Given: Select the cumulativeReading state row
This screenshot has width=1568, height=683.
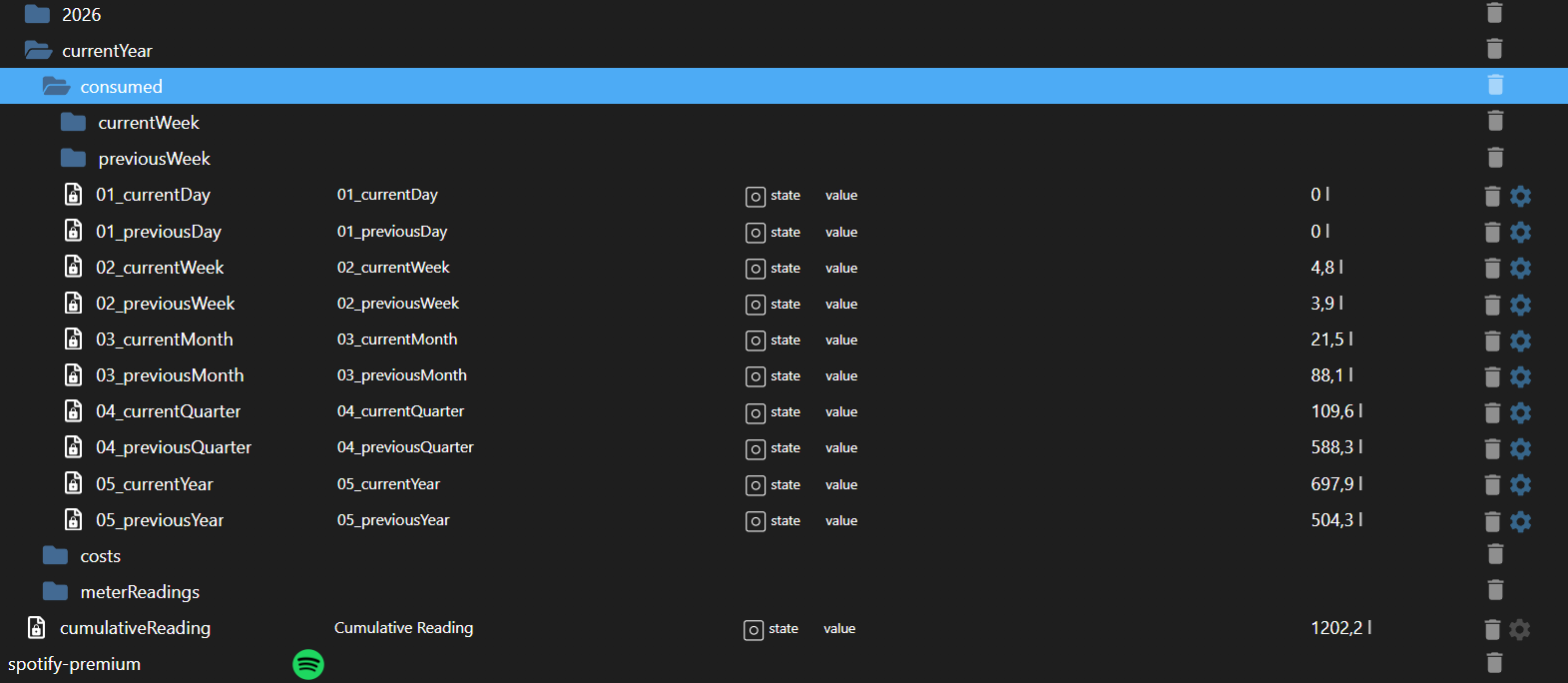Looking at the screenshot, I should pos(784,628).
